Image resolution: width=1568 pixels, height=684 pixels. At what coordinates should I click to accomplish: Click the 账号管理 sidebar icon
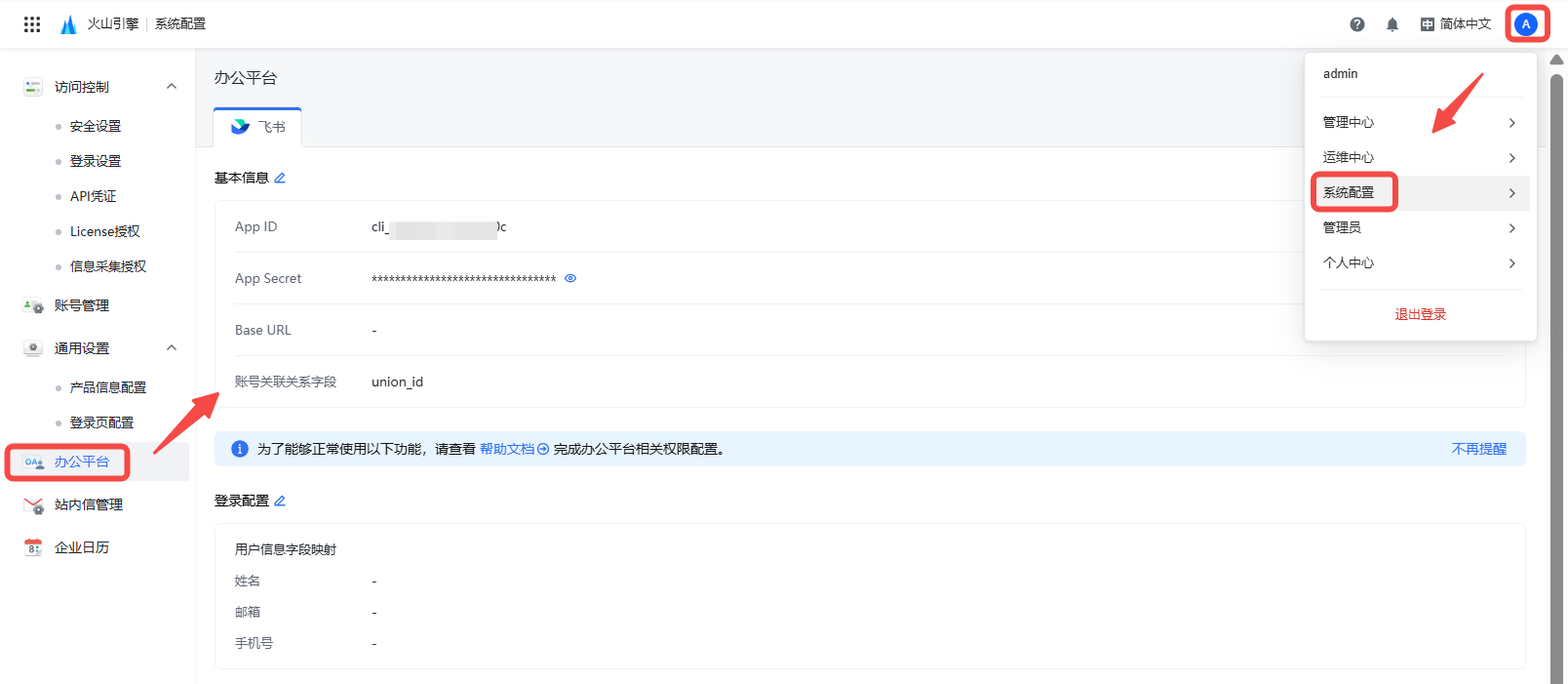33,305
